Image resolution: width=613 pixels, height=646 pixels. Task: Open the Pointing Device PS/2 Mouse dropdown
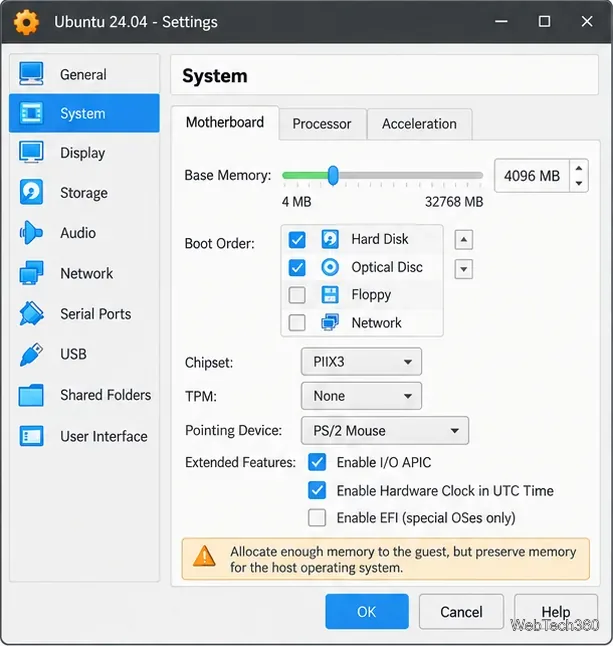click(385, 431)
